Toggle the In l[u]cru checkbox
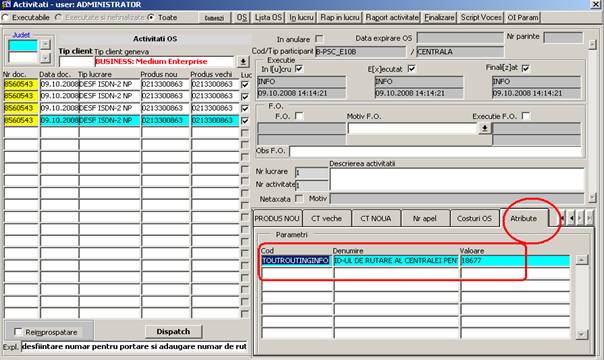The height and width of the screenshot is (360, 604). tap(299, 69)
